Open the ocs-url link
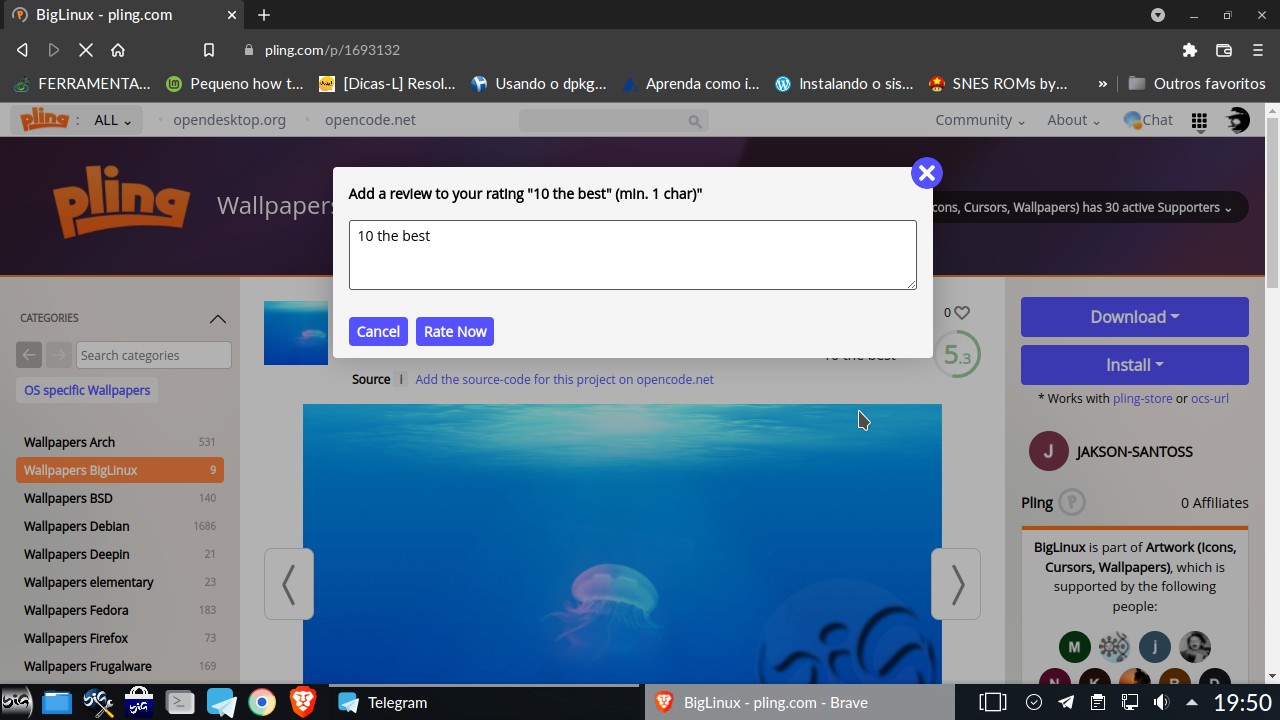The width and height of the screenshot is (1280, 720). pos(1210,398)
